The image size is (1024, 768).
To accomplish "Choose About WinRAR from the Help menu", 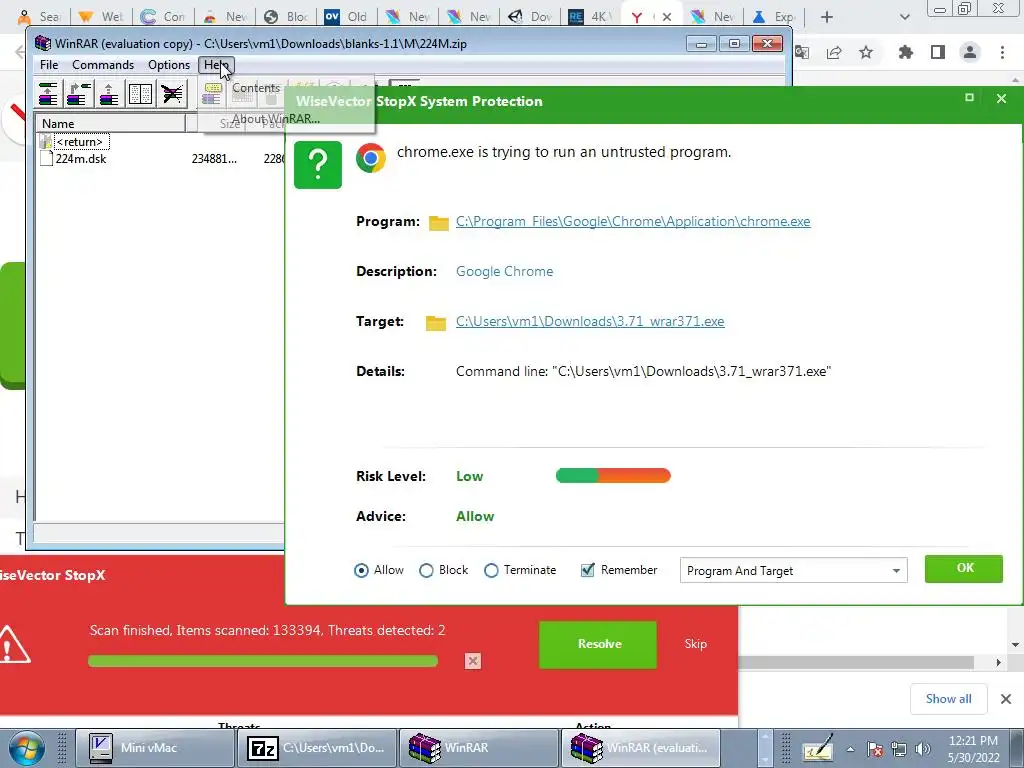I will (x=276, y=119).
